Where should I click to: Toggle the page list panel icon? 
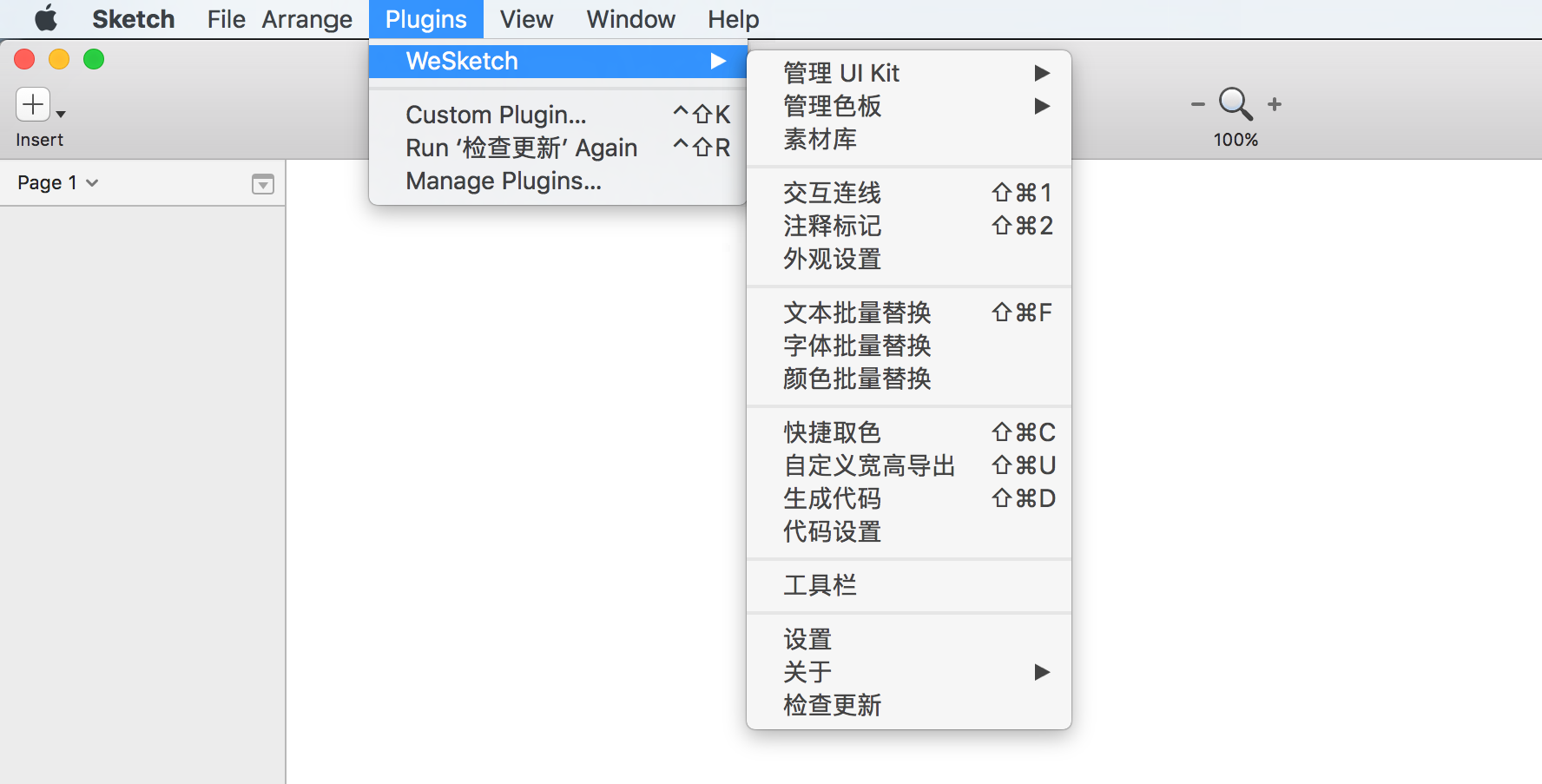262,183
